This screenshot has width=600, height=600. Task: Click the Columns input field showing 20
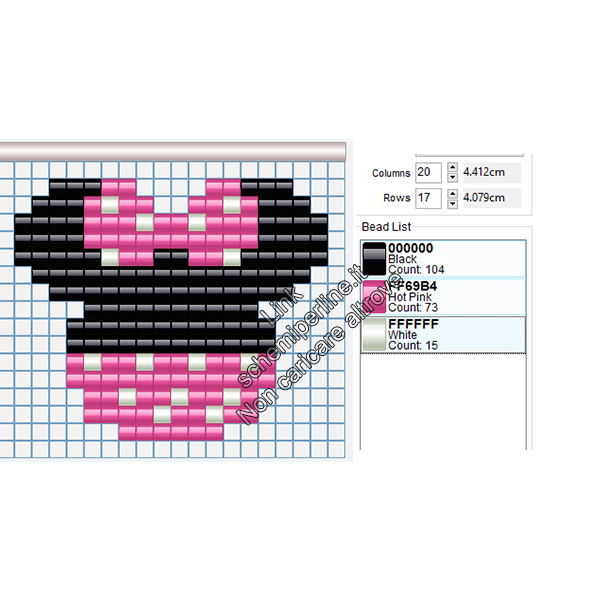click(x=428, y=173)
